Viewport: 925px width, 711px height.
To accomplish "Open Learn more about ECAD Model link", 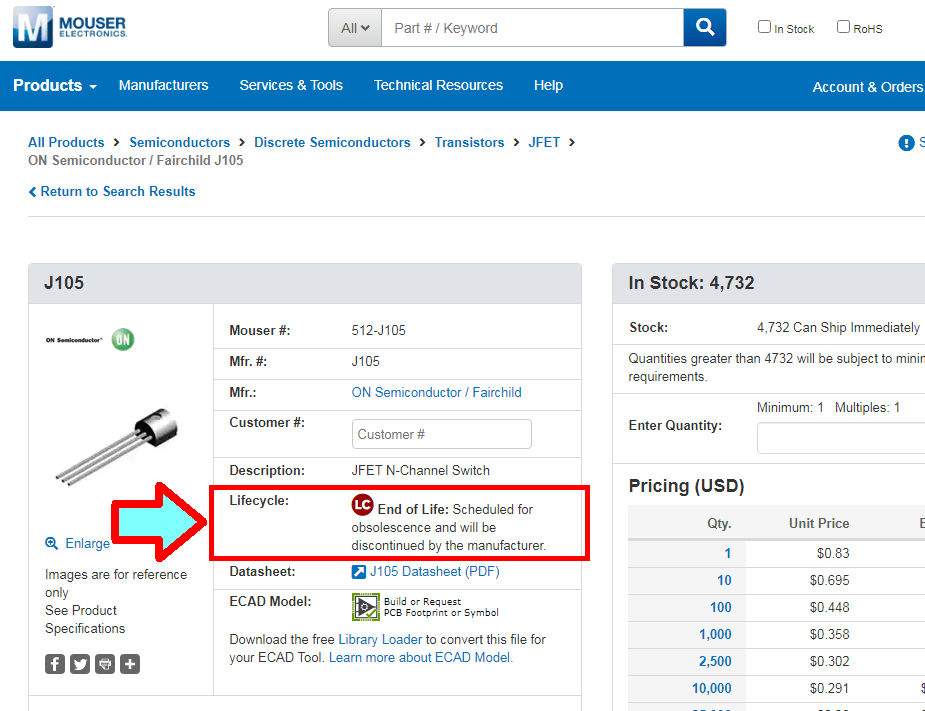I will (421, 657).
